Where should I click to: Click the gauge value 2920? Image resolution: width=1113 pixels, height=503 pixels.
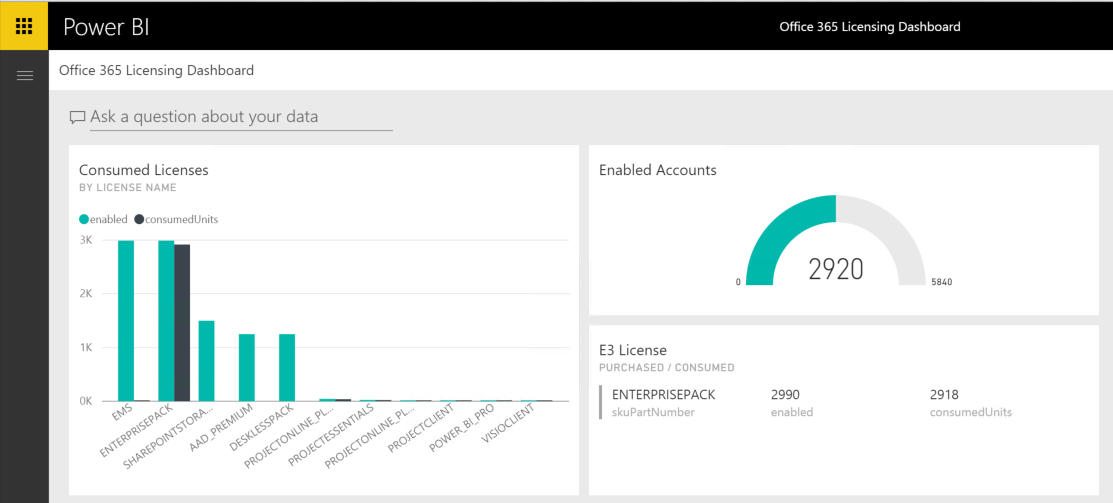tap(835, 268)
